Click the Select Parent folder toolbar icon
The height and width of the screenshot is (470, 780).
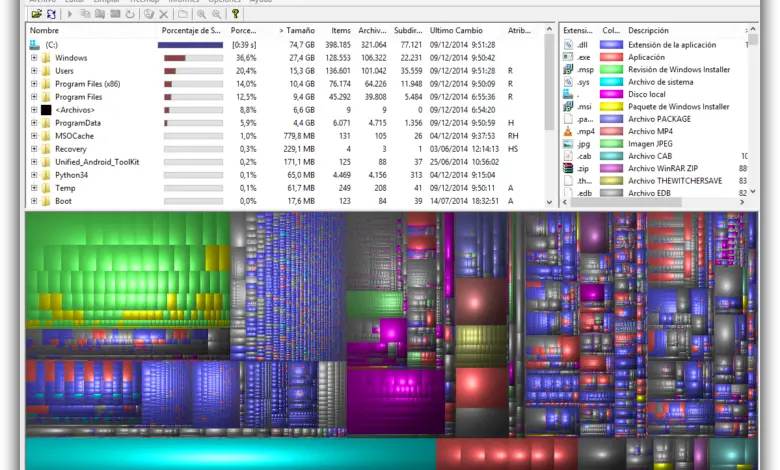(183, 14)
